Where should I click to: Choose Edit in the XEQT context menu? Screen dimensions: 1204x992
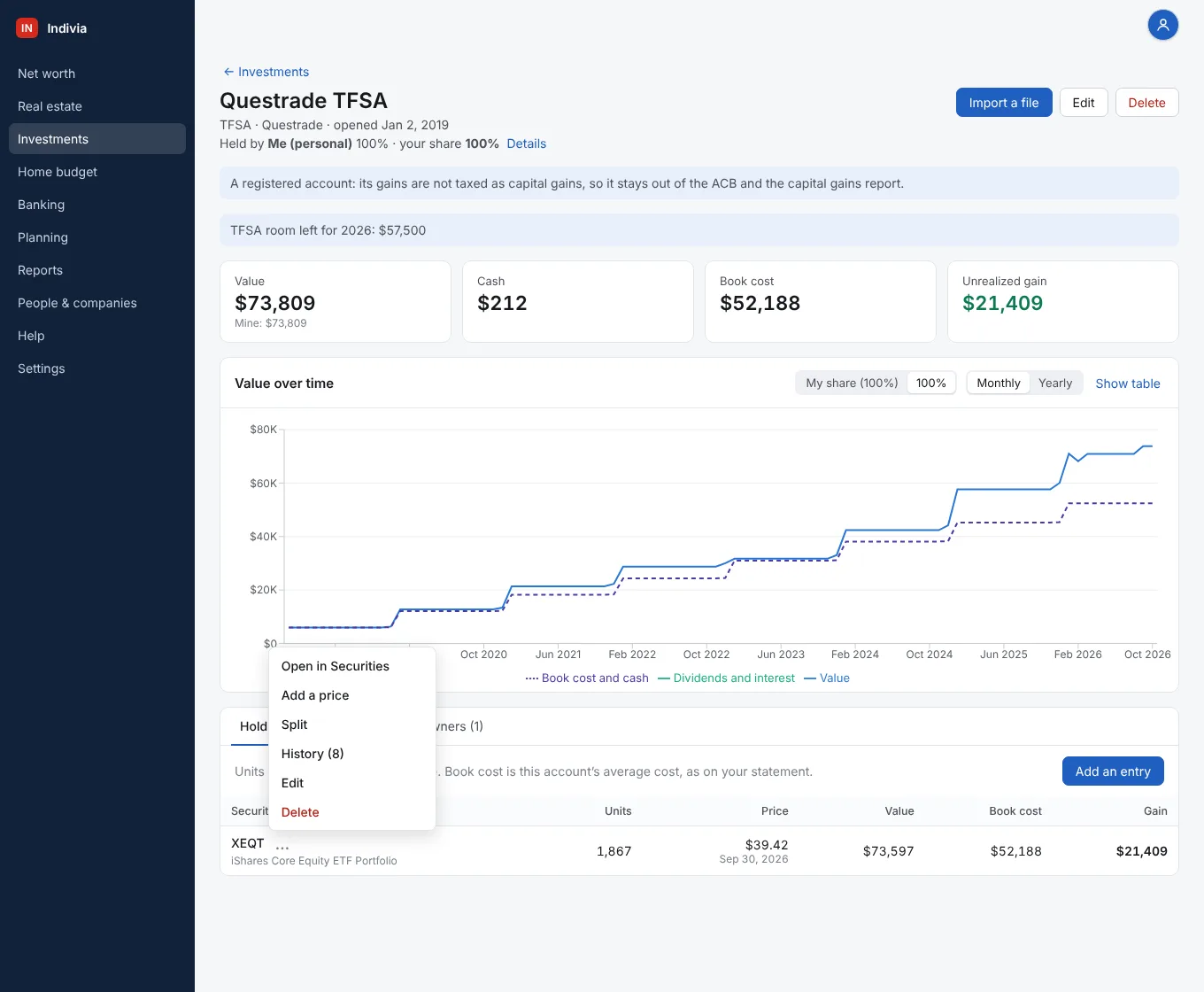(352, 783)
